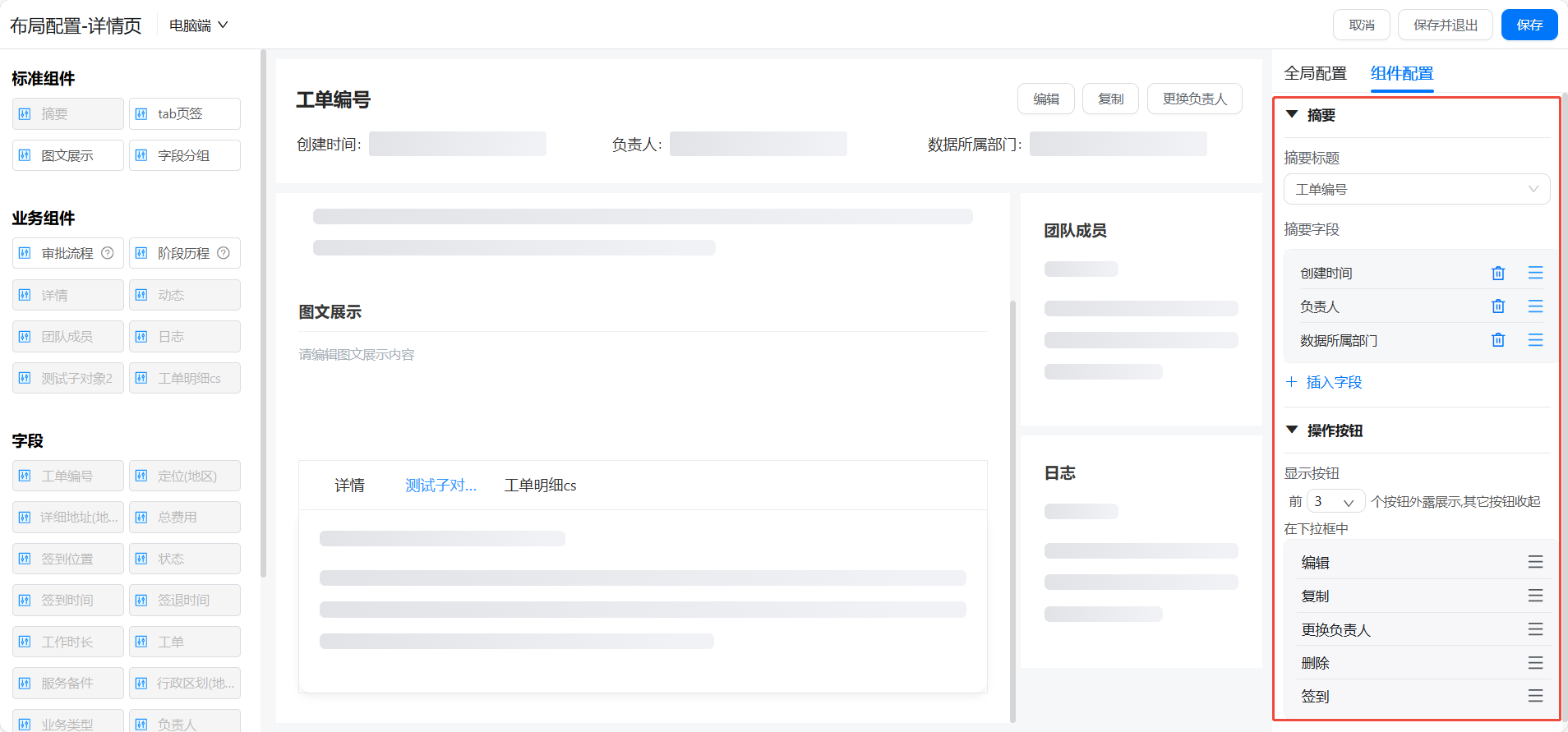The image size is (1568, 732).
Task: Click the 工单编号 summary title in canvas
Action: click(333, 99)
